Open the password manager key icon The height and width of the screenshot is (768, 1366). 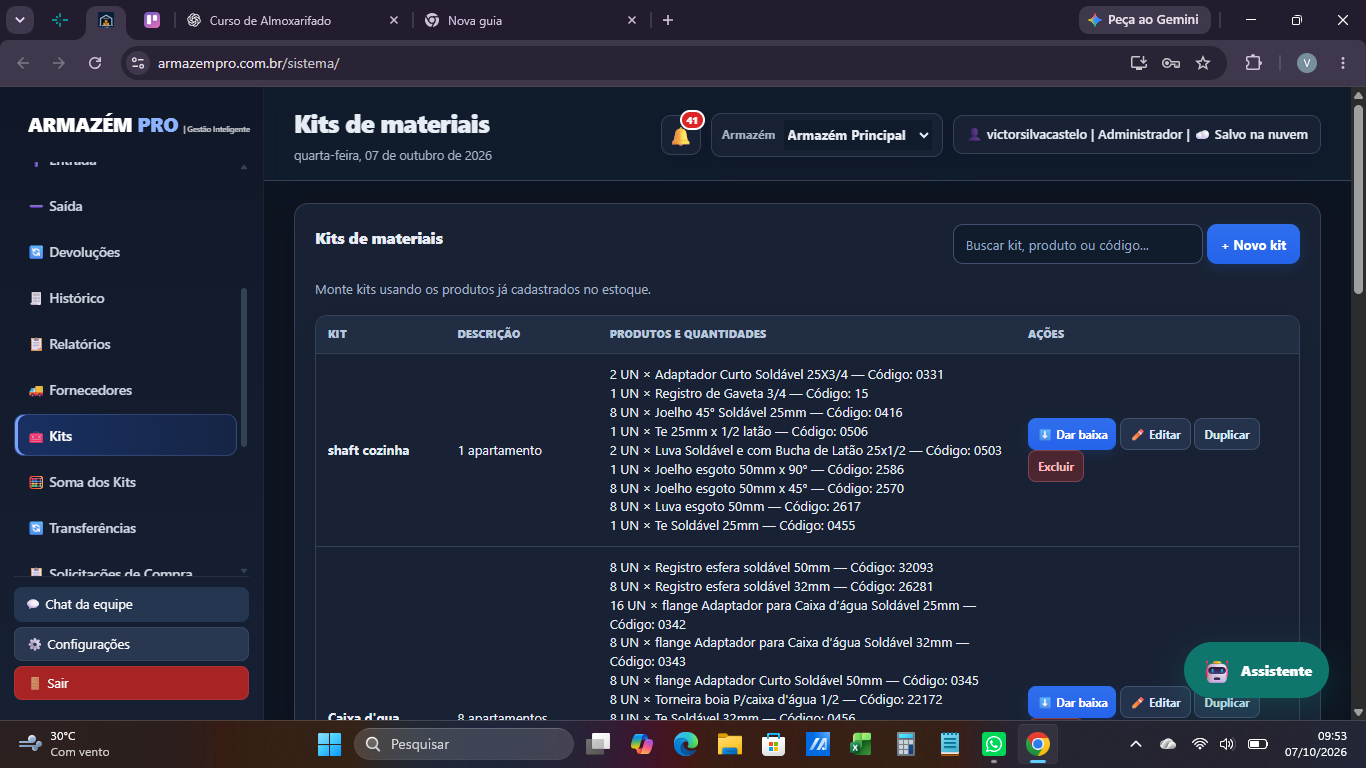click(x=1170, y=63)
